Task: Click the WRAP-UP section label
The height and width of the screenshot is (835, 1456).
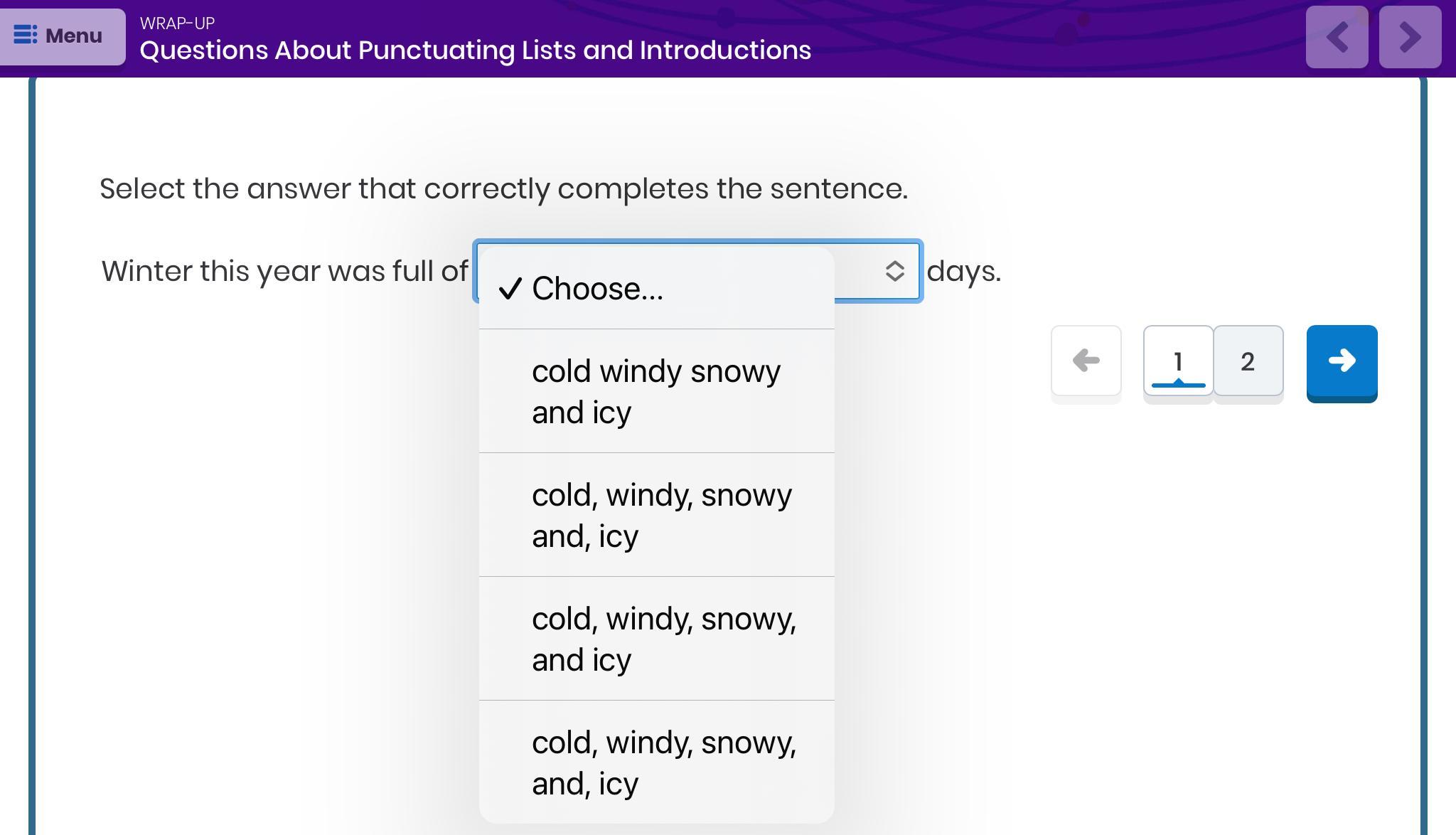Action: [x=177, y=23]
